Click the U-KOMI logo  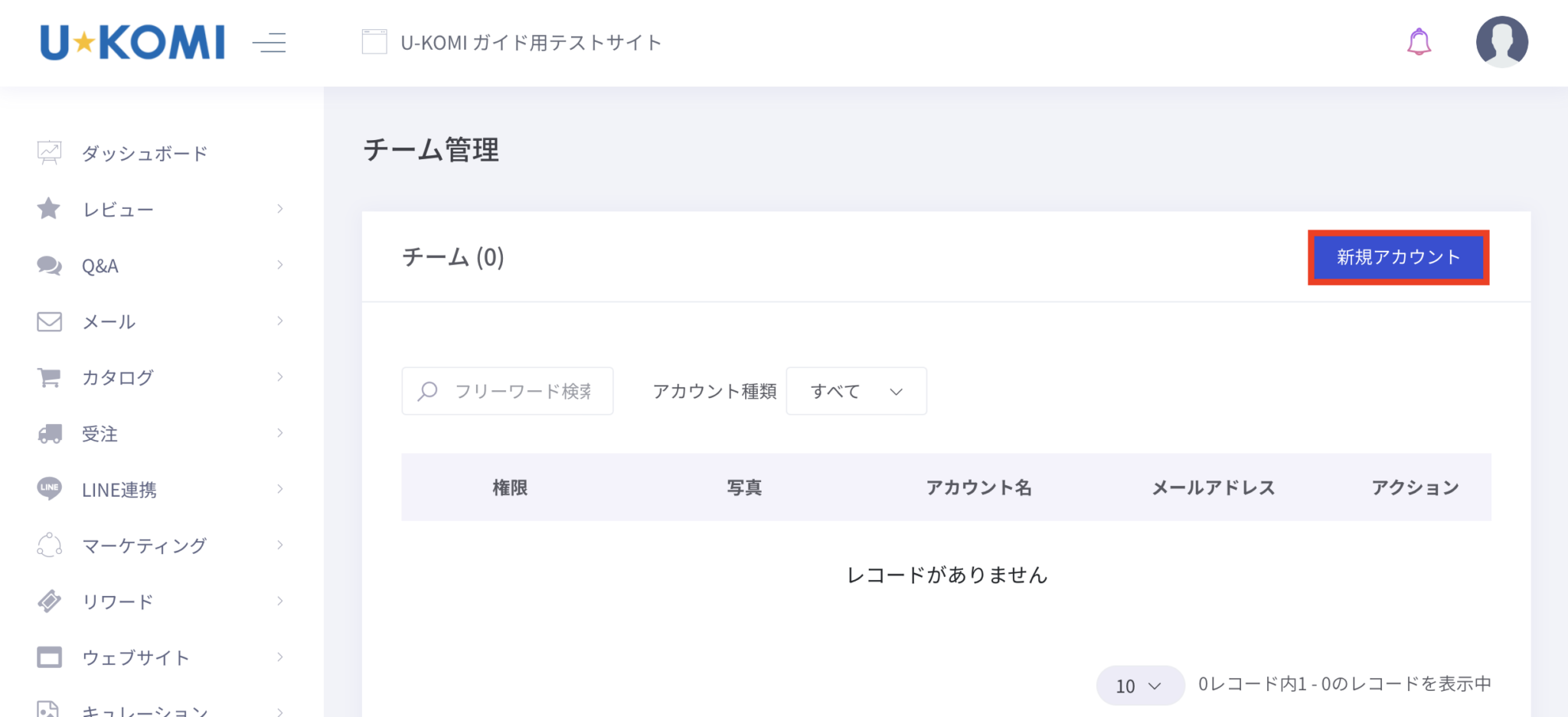click(132, 42)
